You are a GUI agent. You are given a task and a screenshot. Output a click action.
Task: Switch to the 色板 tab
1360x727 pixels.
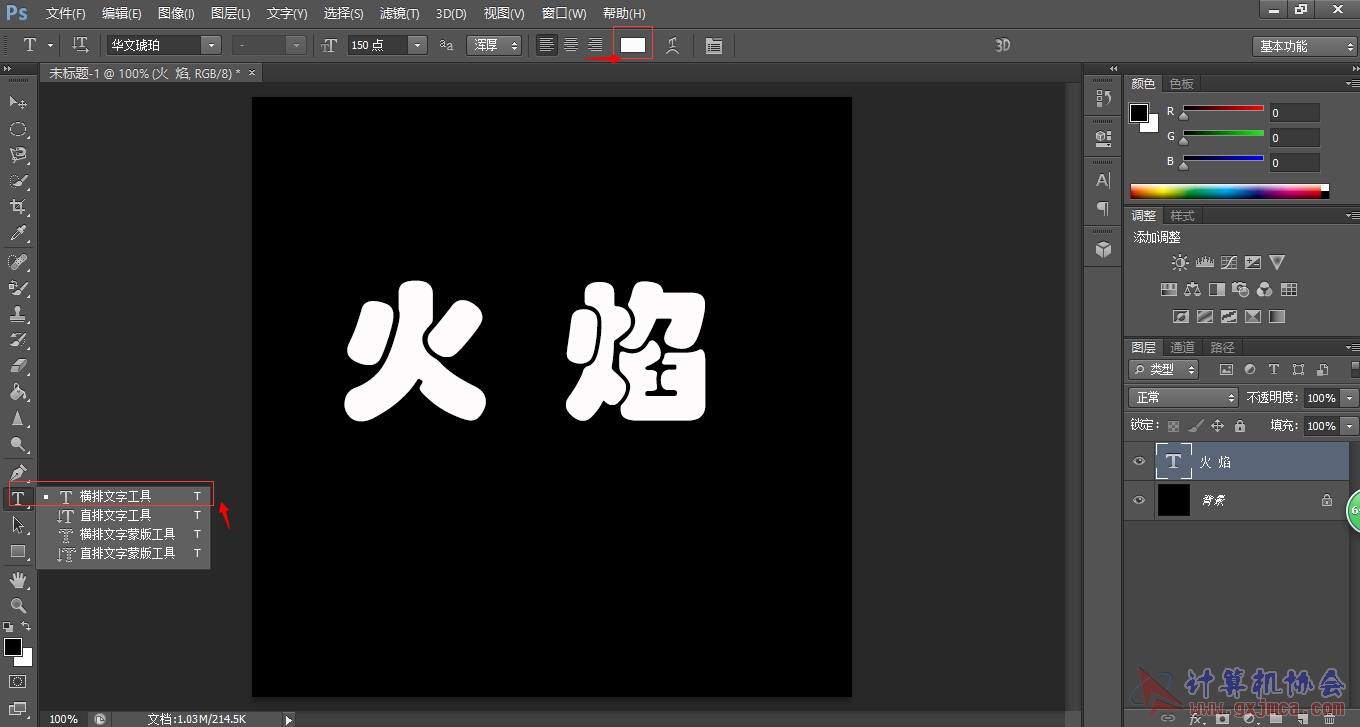click(1182, 84)
